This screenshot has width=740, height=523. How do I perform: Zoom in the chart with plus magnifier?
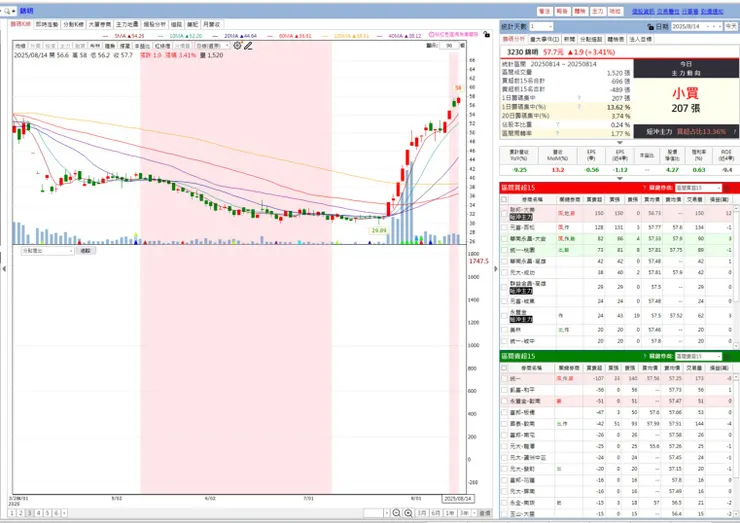tap(409, 513)
